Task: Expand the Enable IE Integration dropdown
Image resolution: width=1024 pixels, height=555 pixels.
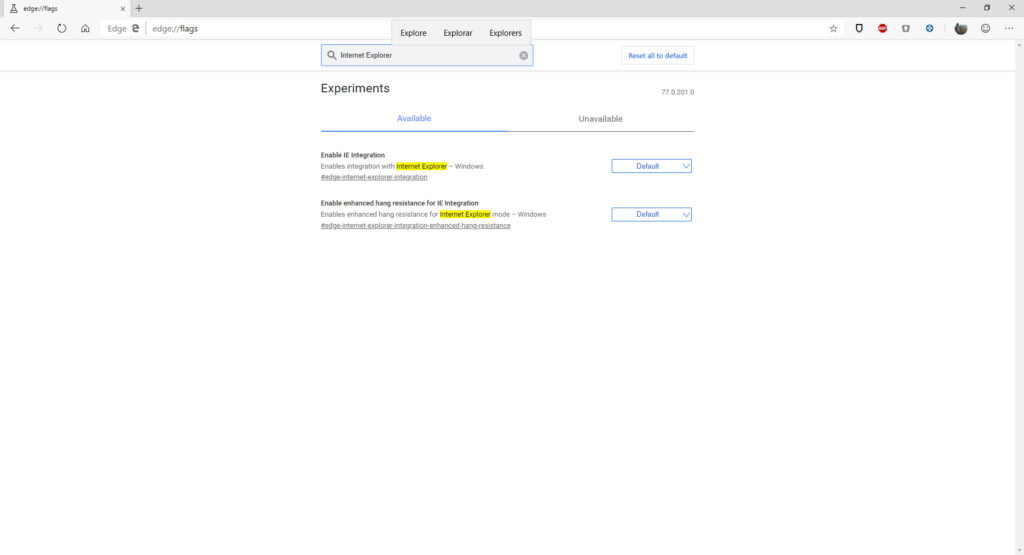Action: pyautogui.click(x=651, y=166)
